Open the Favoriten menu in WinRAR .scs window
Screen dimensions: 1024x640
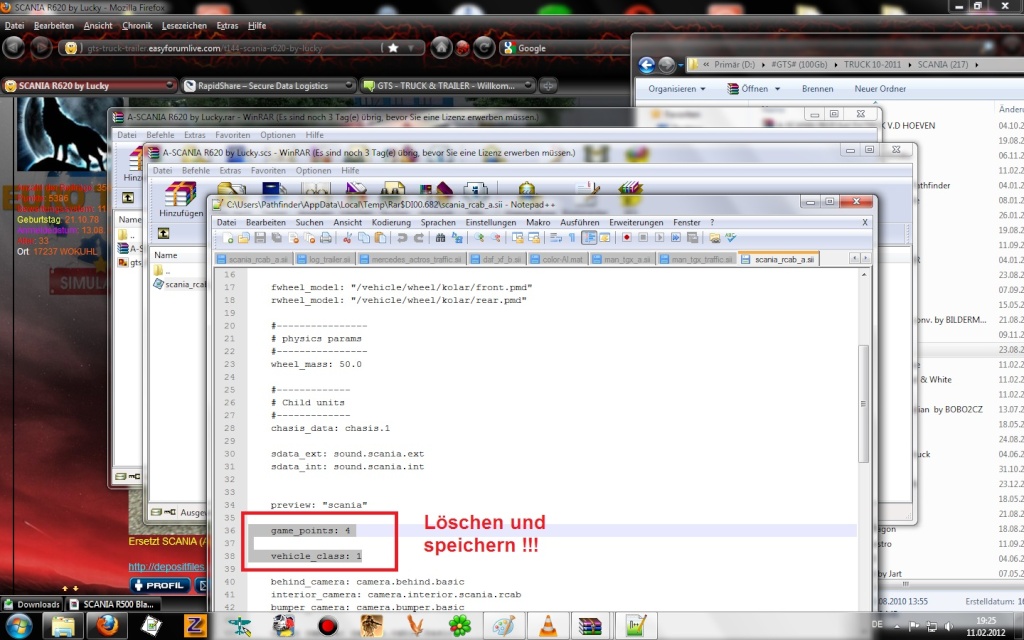pyautogui.click(x=268, y=170)
